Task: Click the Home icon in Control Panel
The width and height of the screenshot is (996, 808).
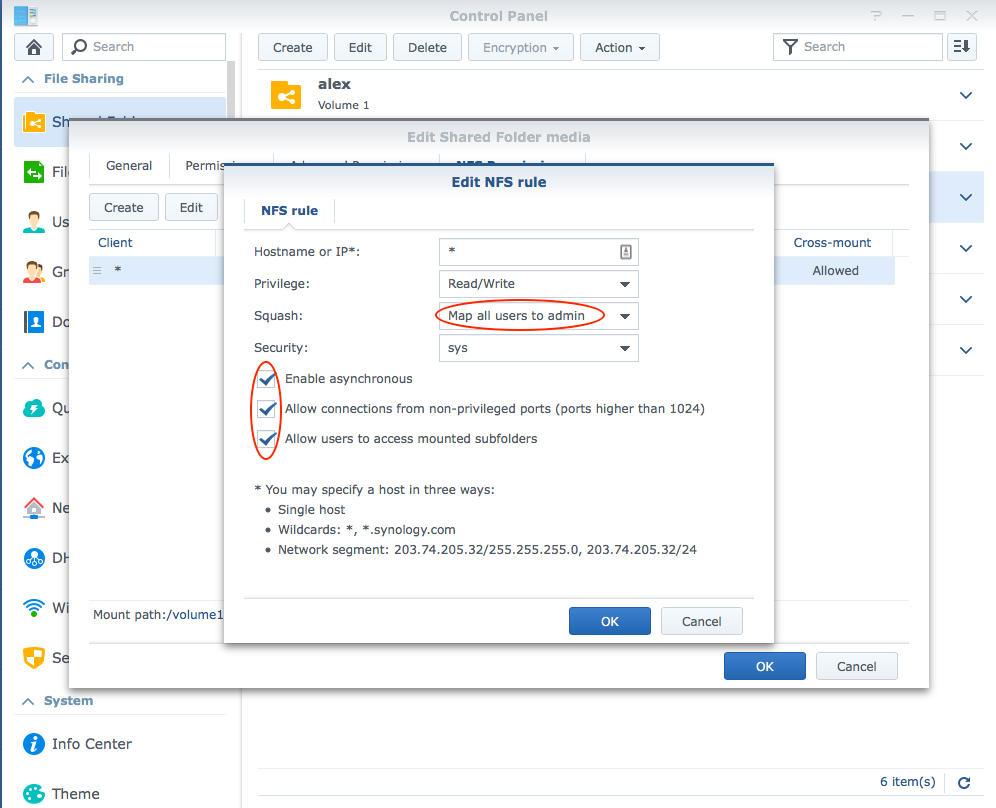Action: pos(34,47)
